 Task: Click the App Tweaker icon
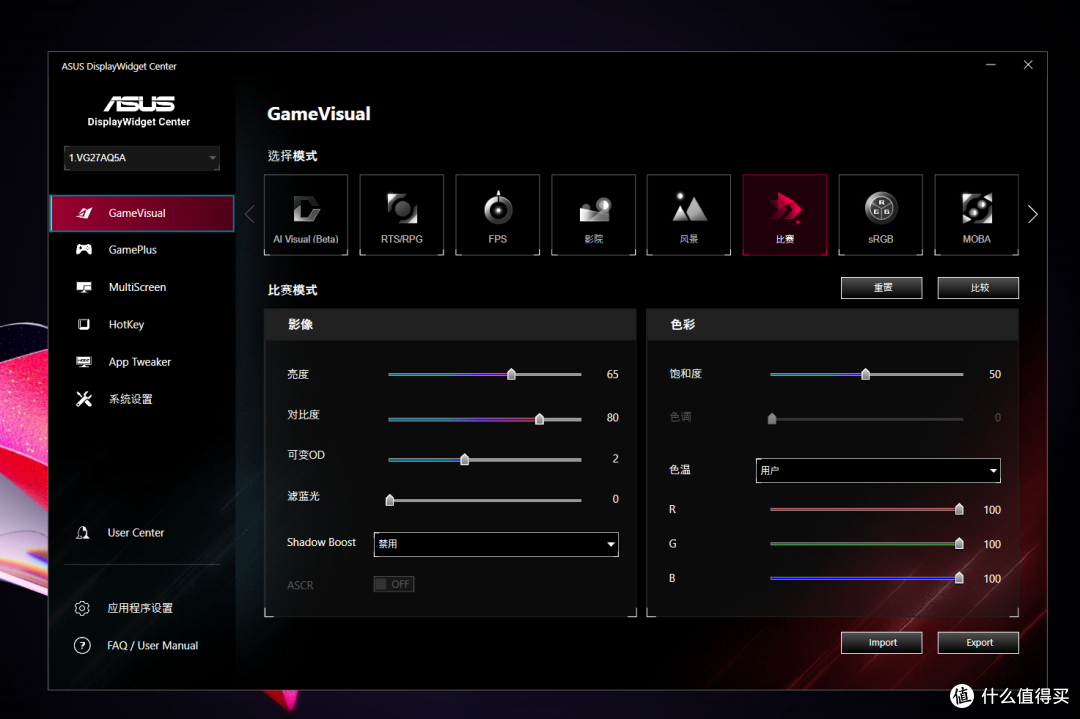84,362
